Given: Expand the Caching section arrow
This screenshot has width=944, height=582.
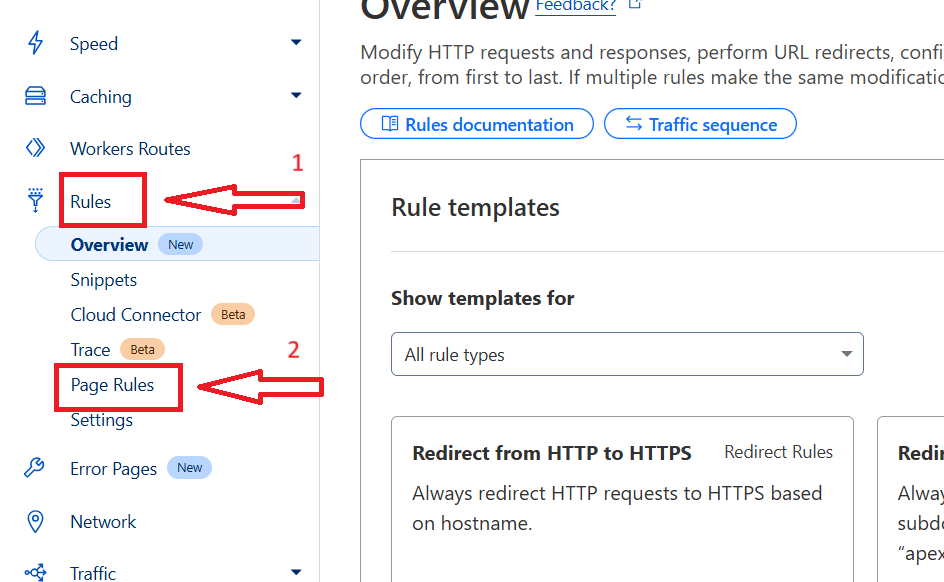Looking at the screenshot, I should tap(296, 96).
